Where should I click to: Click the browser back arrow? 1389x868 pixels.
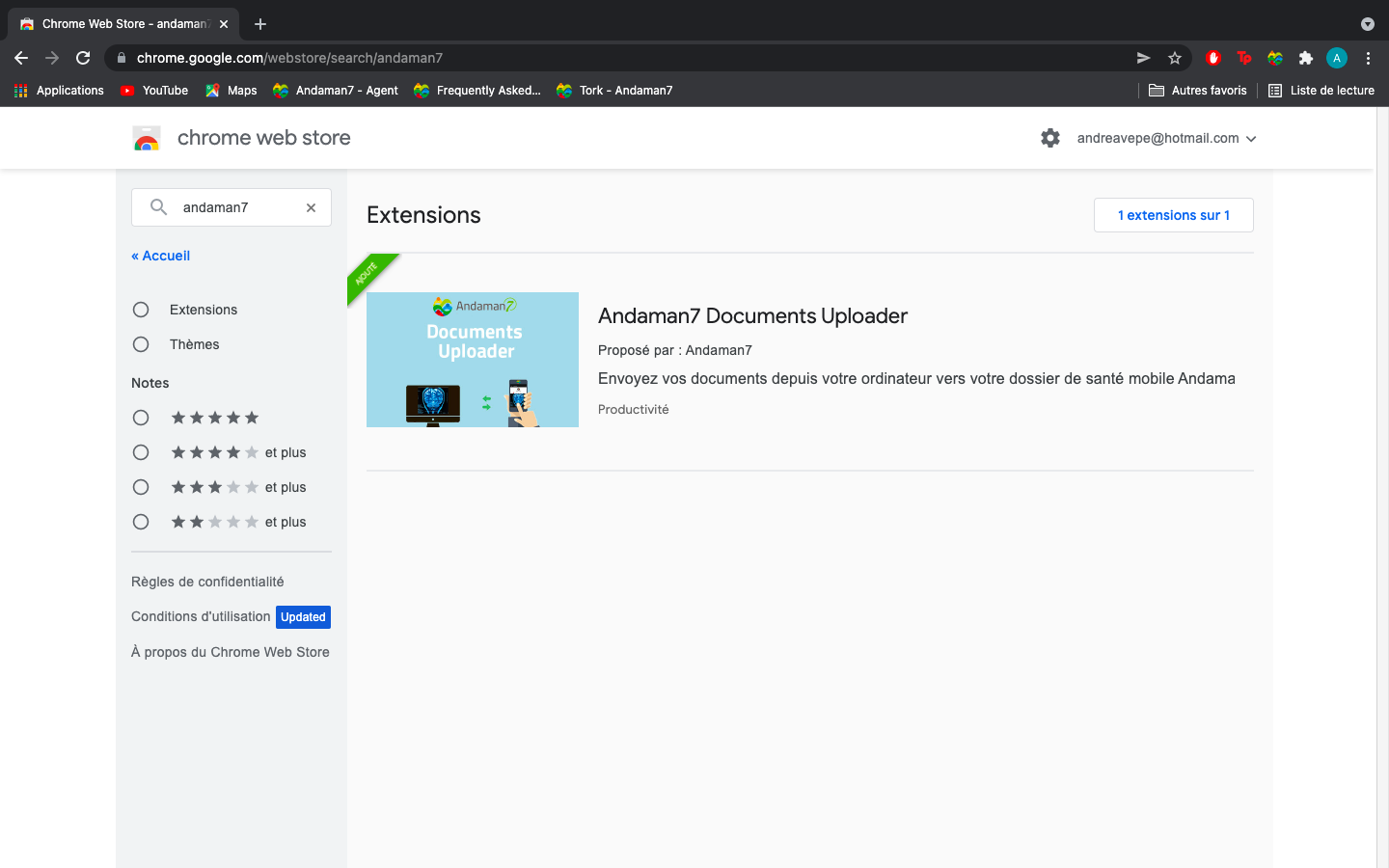pyautogui.click(x=21, y=58)
